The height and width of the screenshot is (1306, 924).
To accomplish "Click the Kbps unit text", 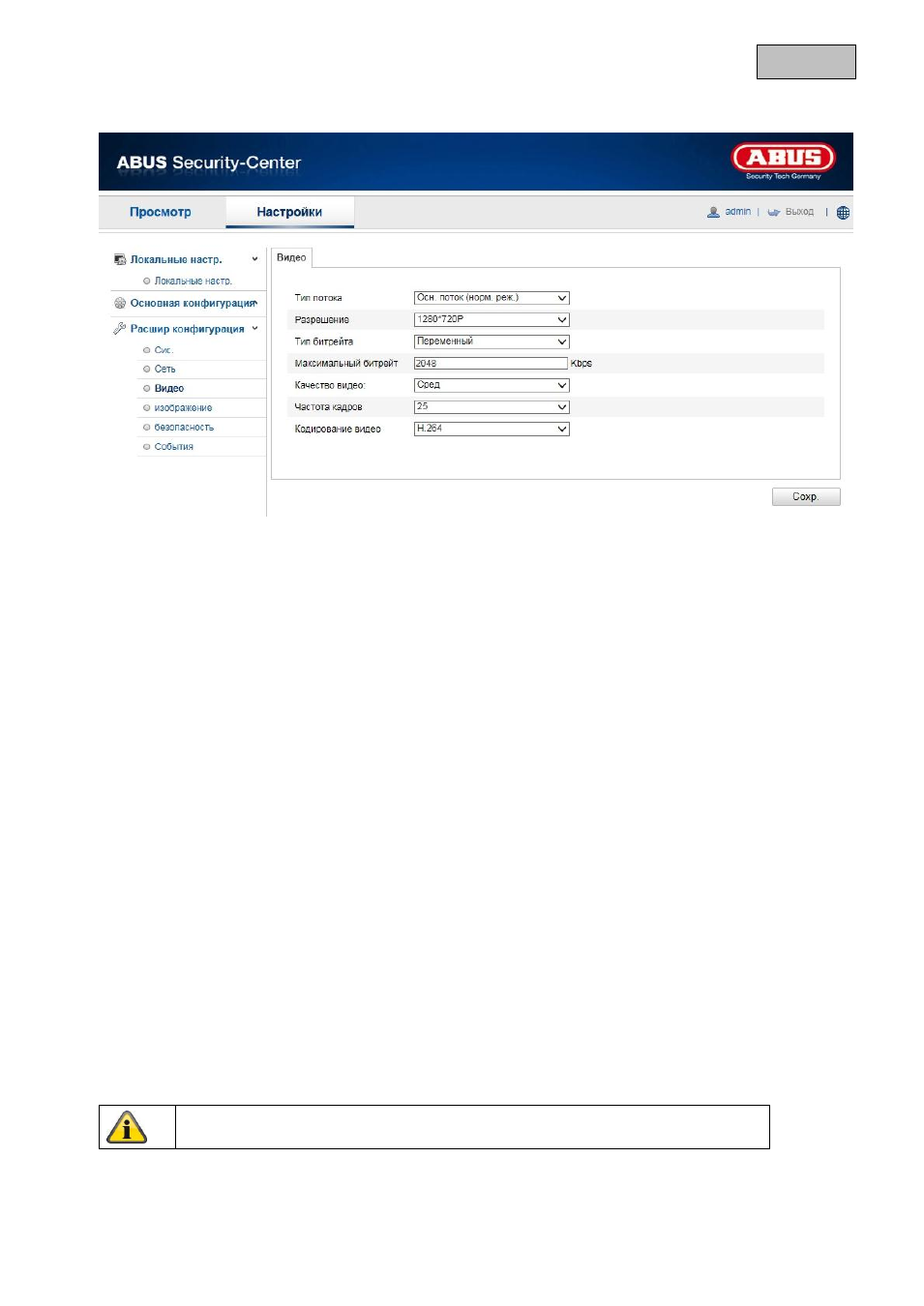I will point(581,364).
